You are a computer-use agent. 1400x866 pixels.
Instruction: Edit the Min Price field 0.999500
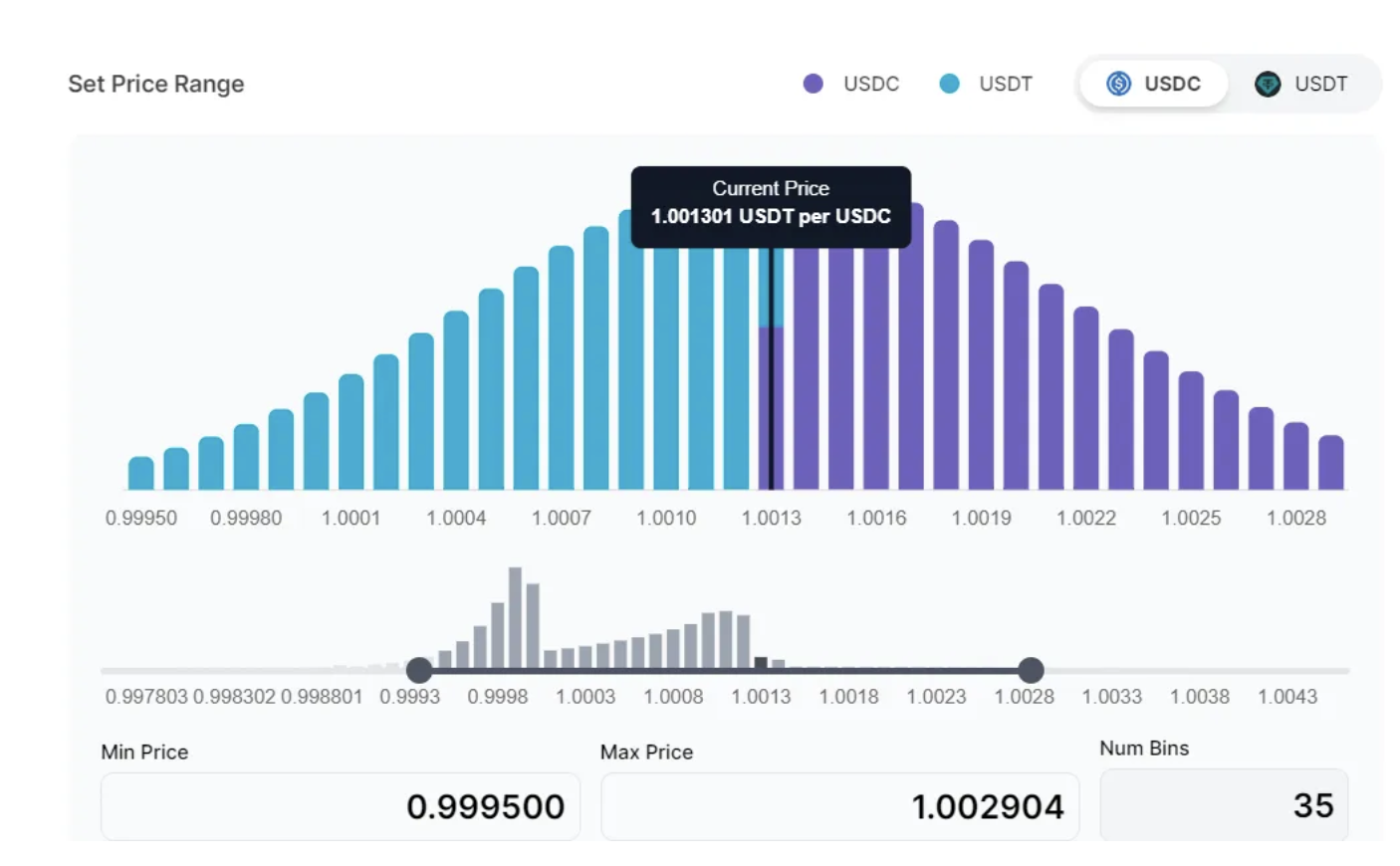tap(341, 806)
